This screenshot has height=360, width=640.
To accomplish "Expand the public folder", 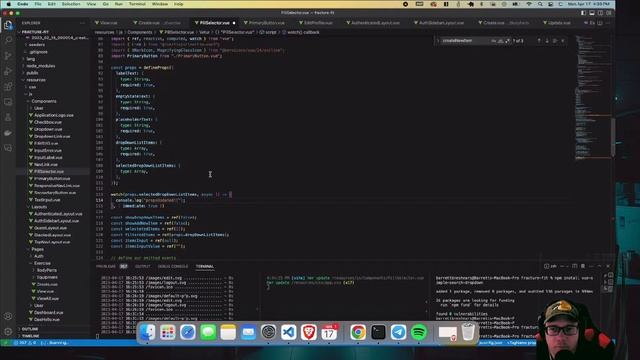I will pyautogui.click(x=32, y=73).
